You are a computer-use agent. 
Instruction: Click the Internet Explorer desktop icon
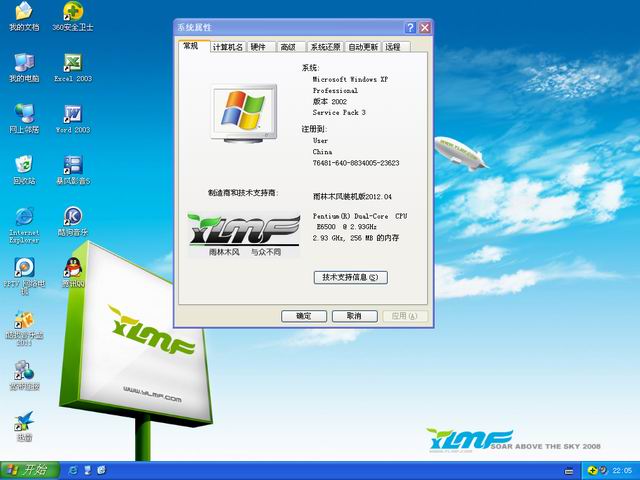click(x=24, y=217)
